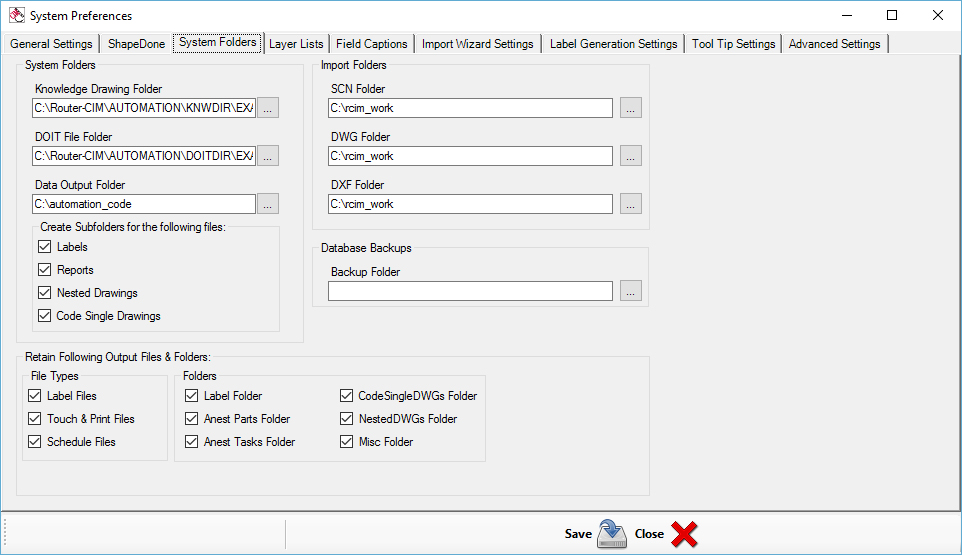962x555 pixels.
Task: Browse for Knowledge Drawing Folder
Action: pyautogui.click(x=267, y=108)
